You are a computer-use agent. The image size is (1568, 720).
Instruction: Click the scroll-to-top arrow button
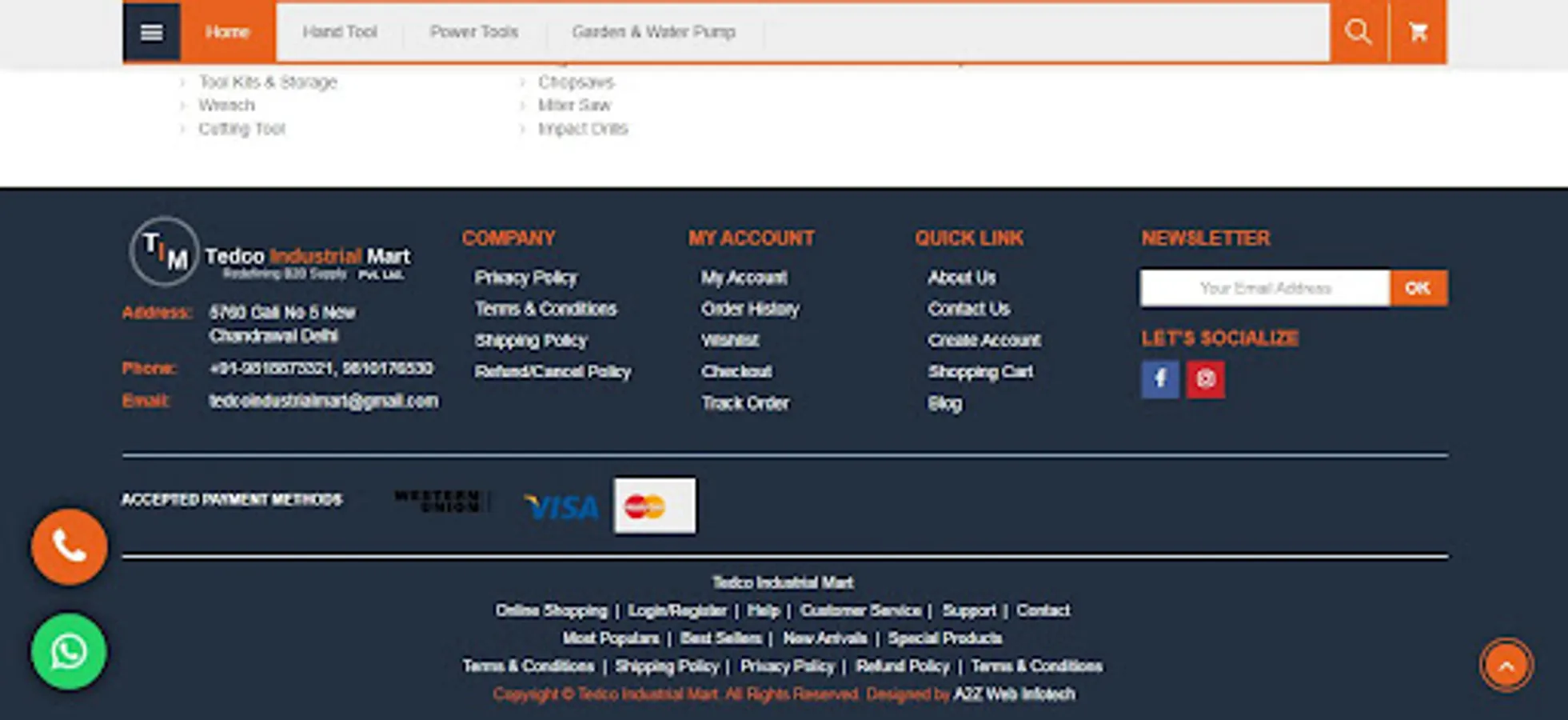(1506, 665)
